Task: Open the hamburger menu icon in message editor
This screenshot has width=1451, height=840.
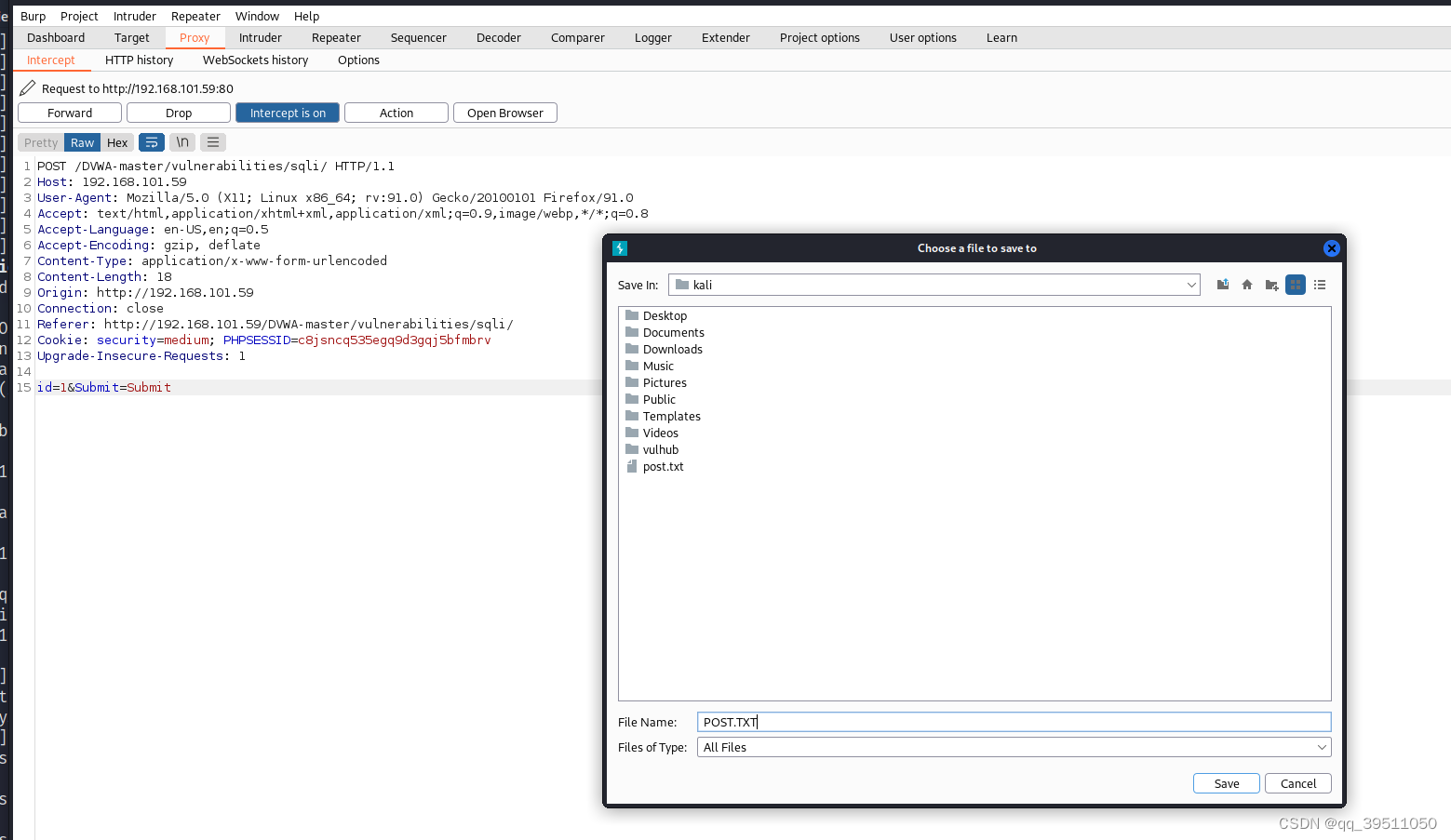Action: 213,142
